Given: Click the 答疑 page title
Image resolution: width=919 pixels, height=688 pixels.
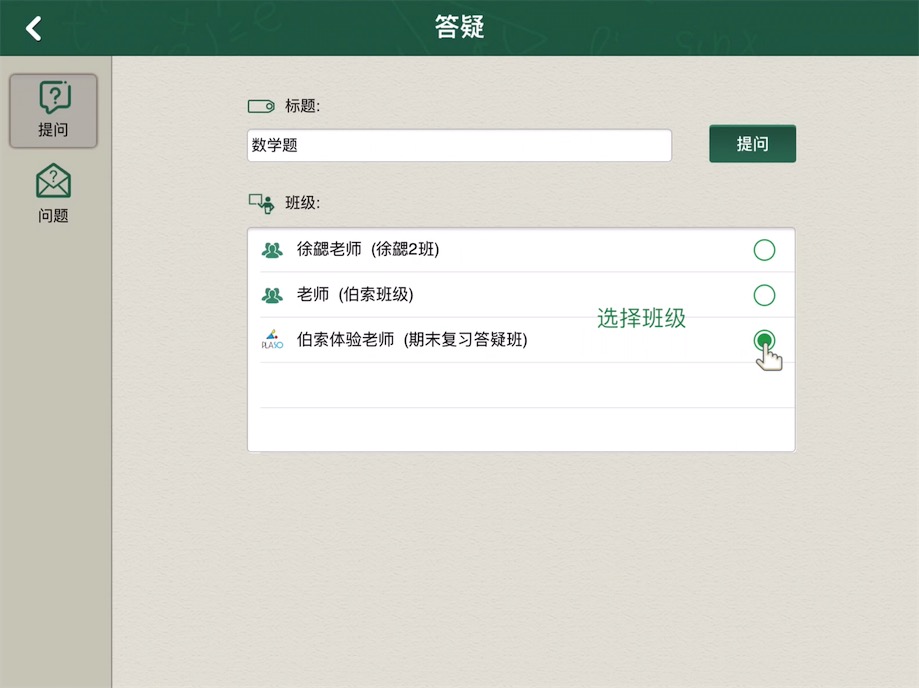Looking at the screenshot, I should coord(460,27).
